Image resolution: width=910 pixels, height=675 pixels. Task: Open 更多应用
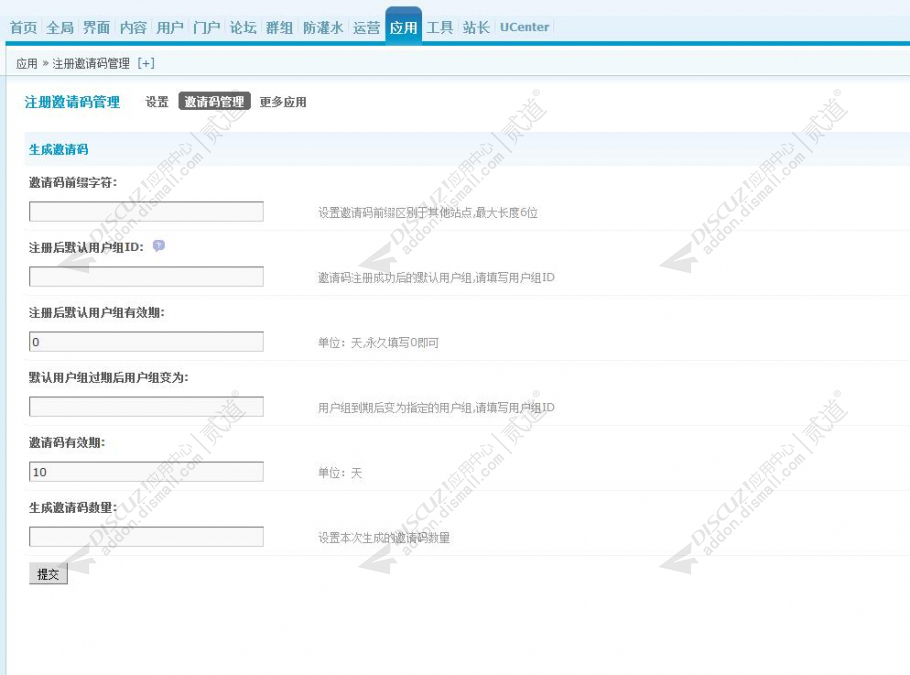285,102
